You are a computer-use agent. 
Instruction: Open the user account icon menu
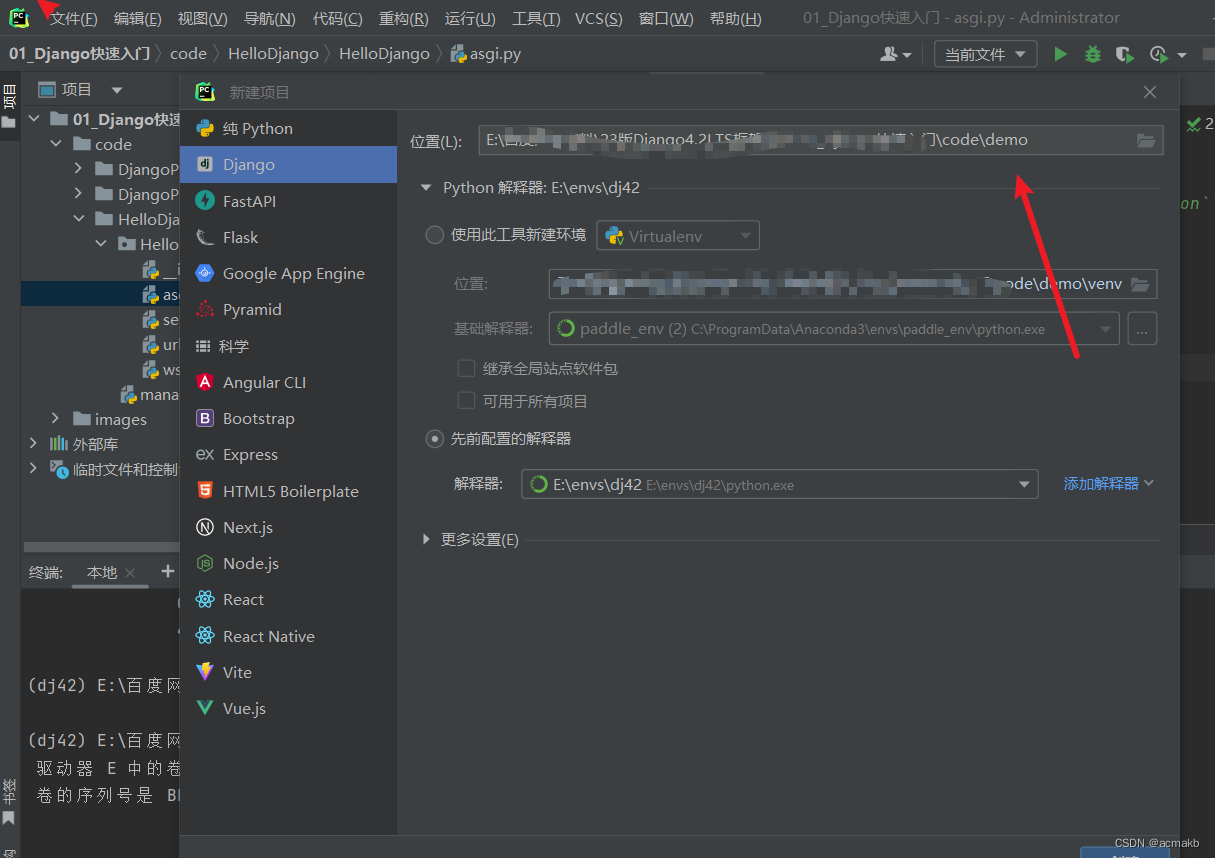pos(896,54)
